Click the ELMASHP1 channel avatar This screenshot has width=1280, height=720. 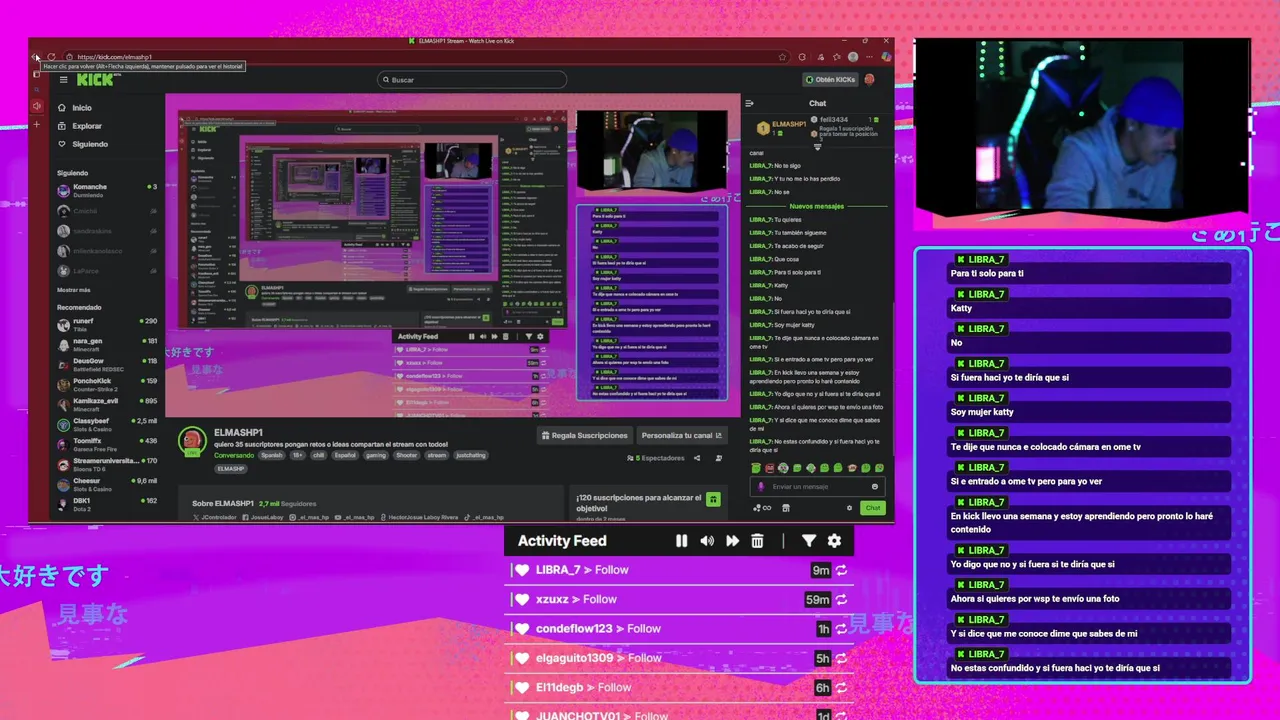[x=192, y=442]
